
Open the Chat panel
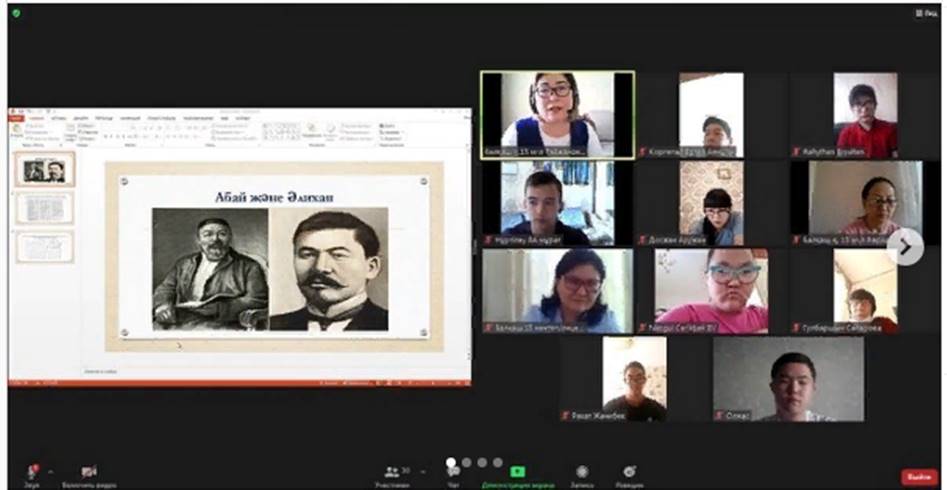(453, 471)
